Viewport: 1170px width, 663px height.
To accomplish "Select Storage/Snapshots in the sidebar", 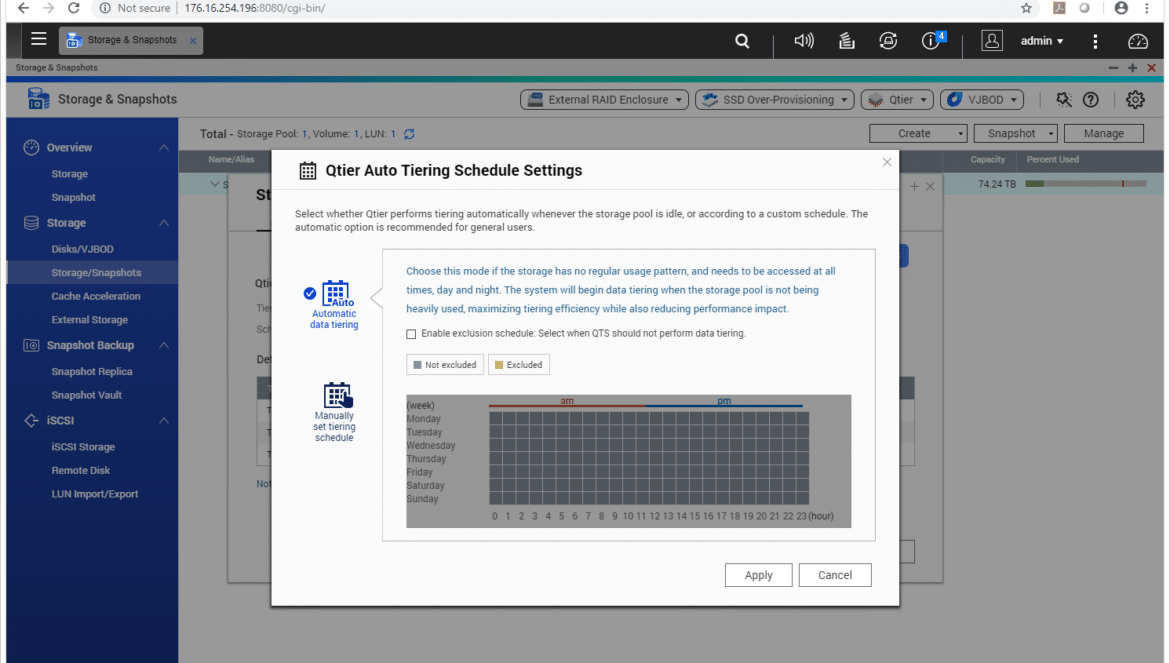I will pyautogui.click(x=96, y=273).
